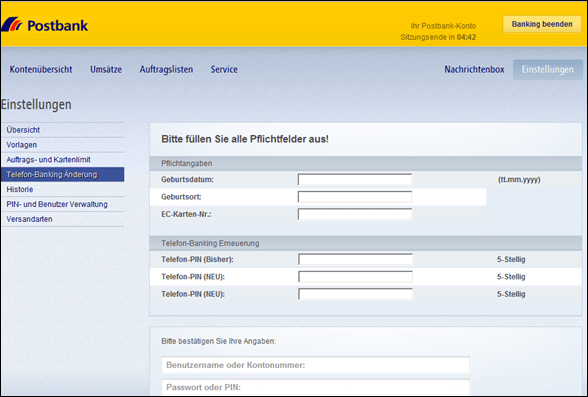Click the Sitzungsende in 04:42 timer text
The height and width of the screenshot is (397, 588).
(x=438, y=37)
